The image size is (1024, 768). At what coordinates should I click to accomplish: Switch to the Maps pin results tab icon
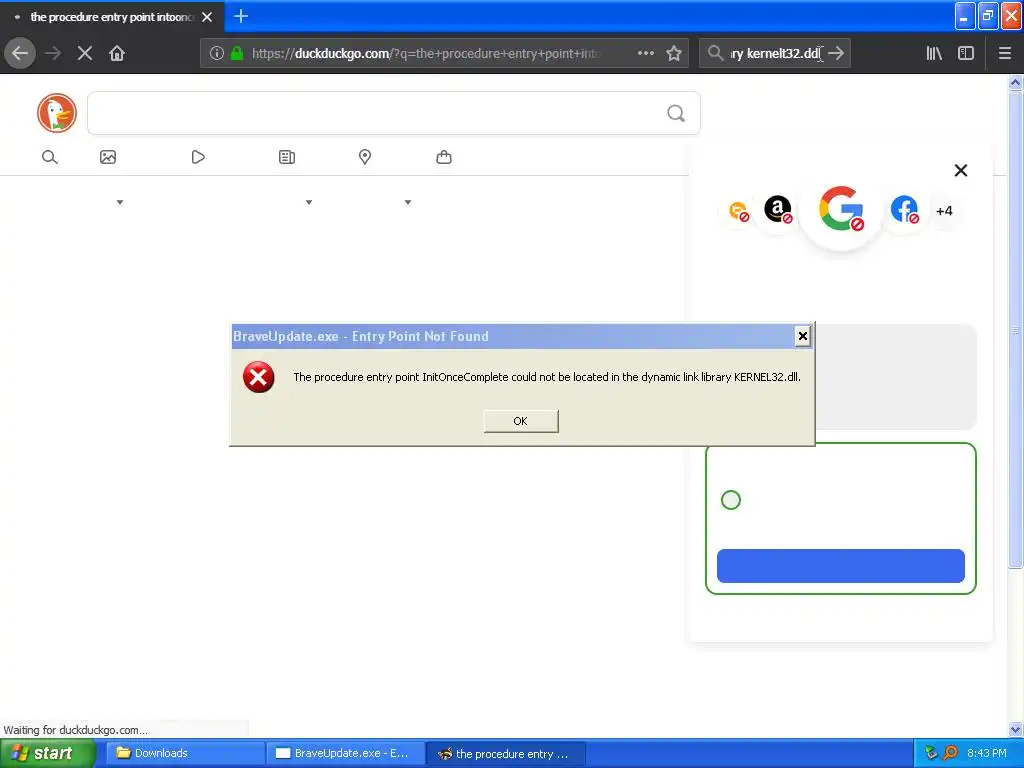pos(365,157)
